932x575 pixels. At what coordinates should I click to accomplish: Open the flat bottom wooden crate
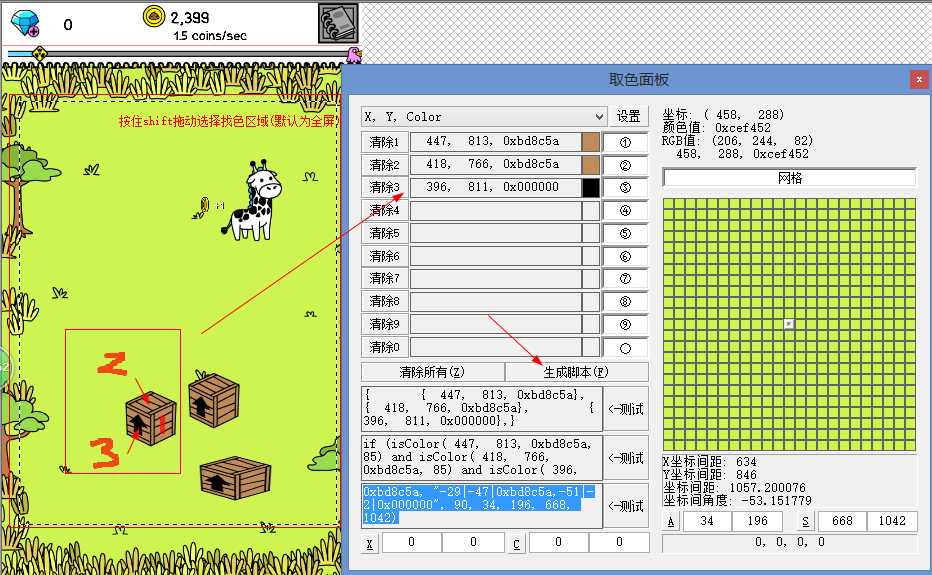coord(236,477)
